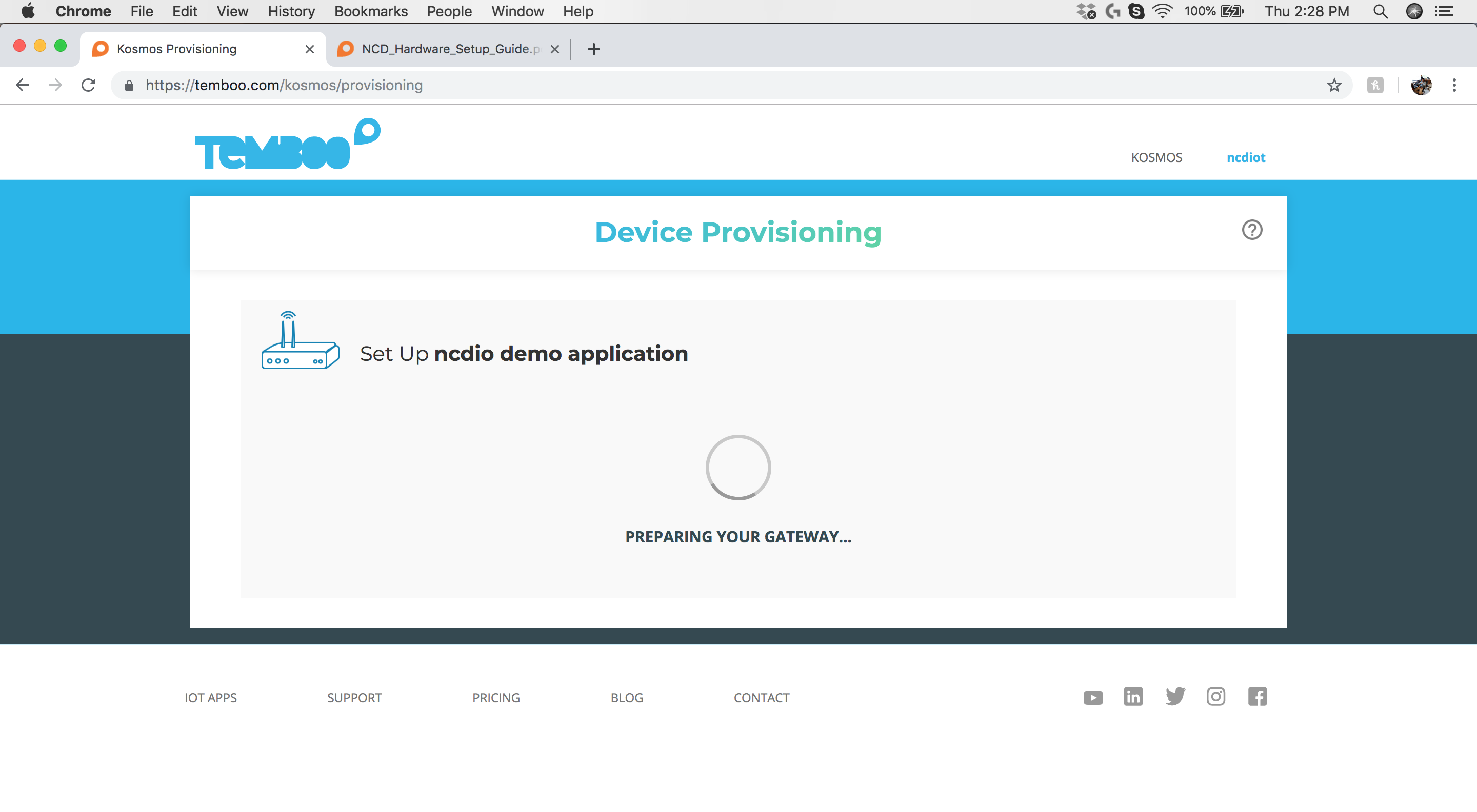Open the Bookmarks menu
The image size is (1477, 812).
pyautogui.click(x=371, y=11)
